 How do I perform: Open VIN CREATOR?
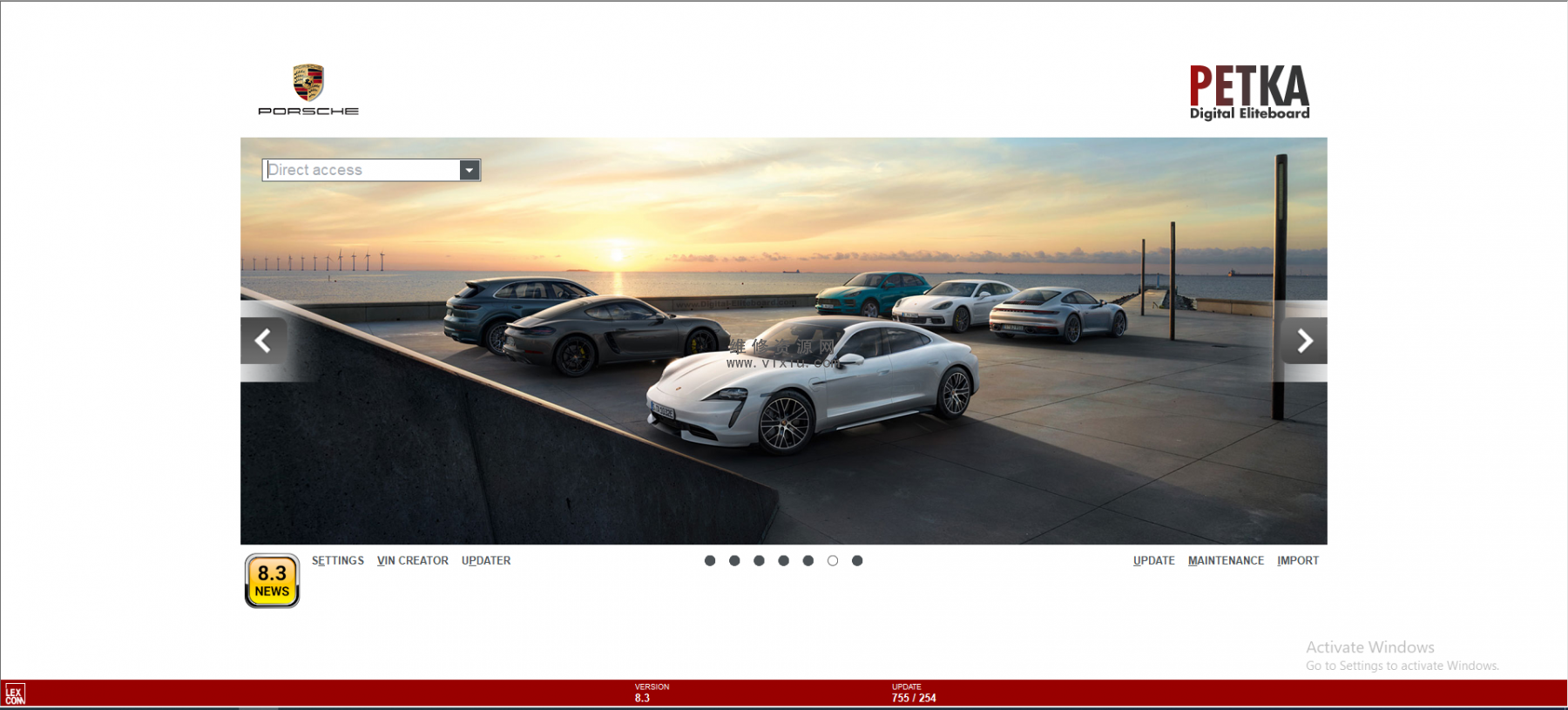[x=413, y=560]
